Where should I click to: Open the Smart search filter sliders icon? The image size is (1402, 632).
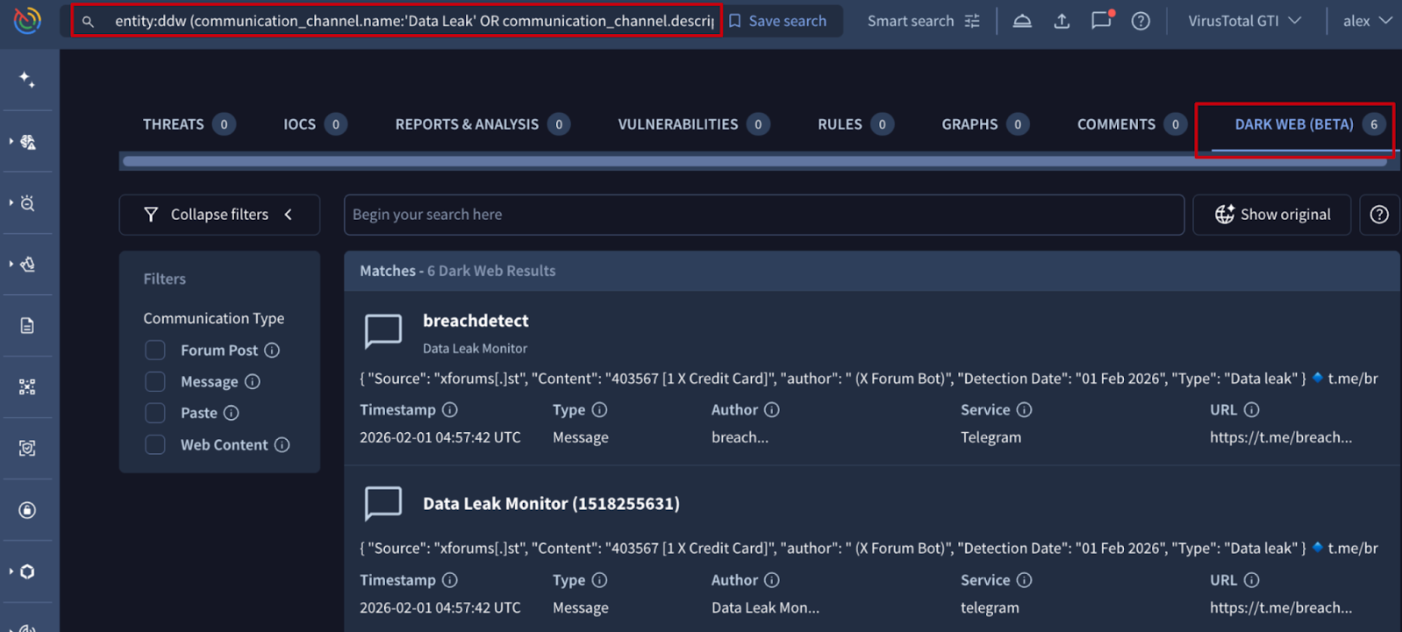click(972, 21)
